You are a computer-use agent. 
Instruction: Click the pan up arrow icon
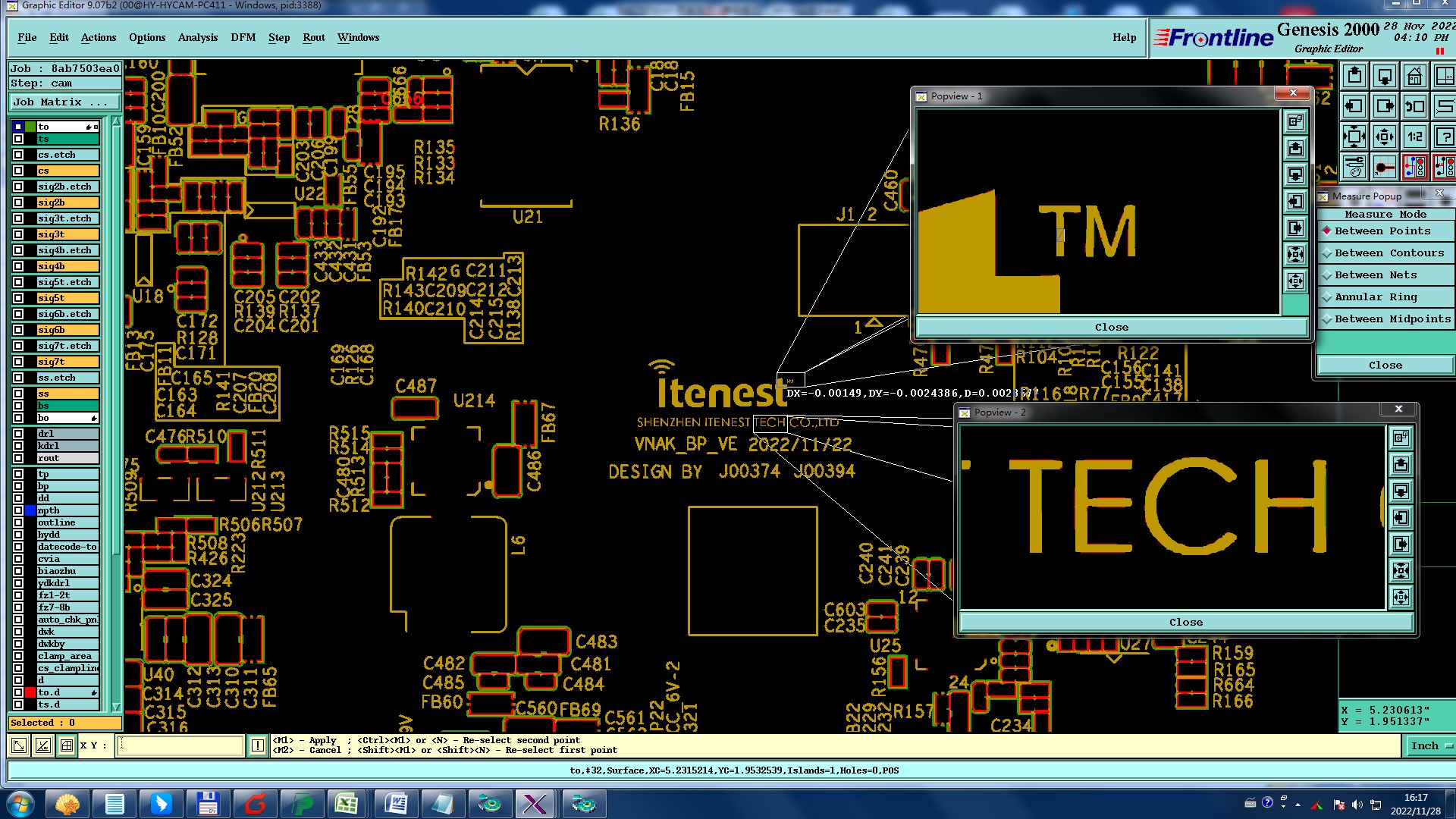[1354, 77]
